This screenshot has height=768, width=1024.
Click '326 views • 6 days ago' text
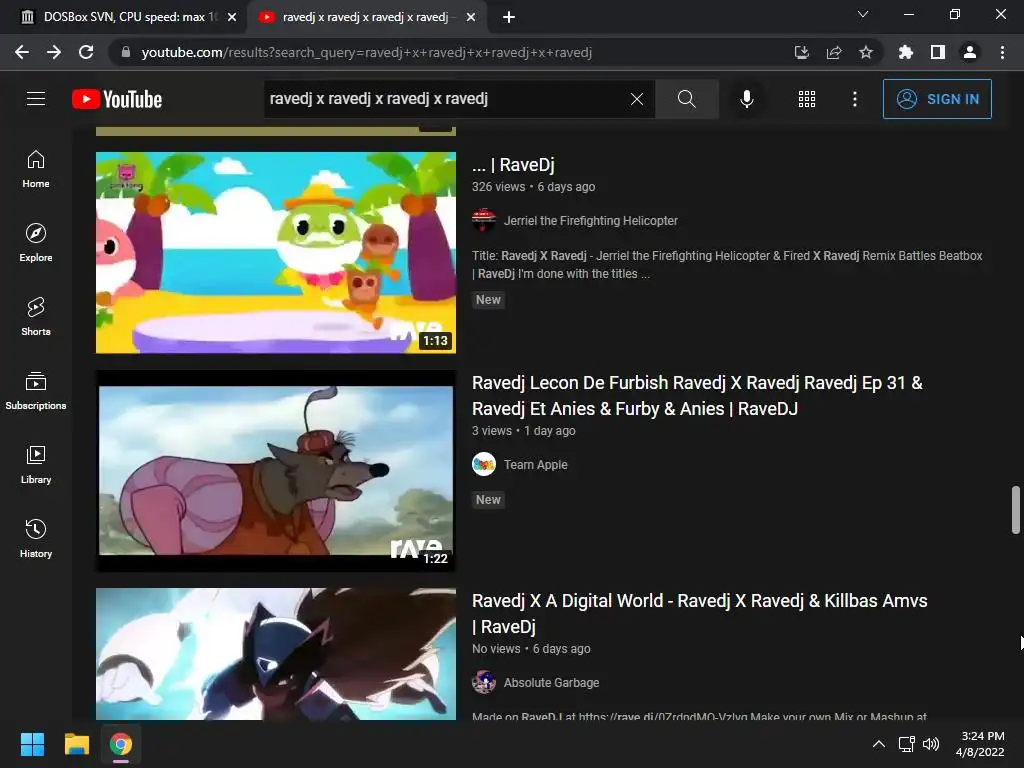click(x=534, y=187)
